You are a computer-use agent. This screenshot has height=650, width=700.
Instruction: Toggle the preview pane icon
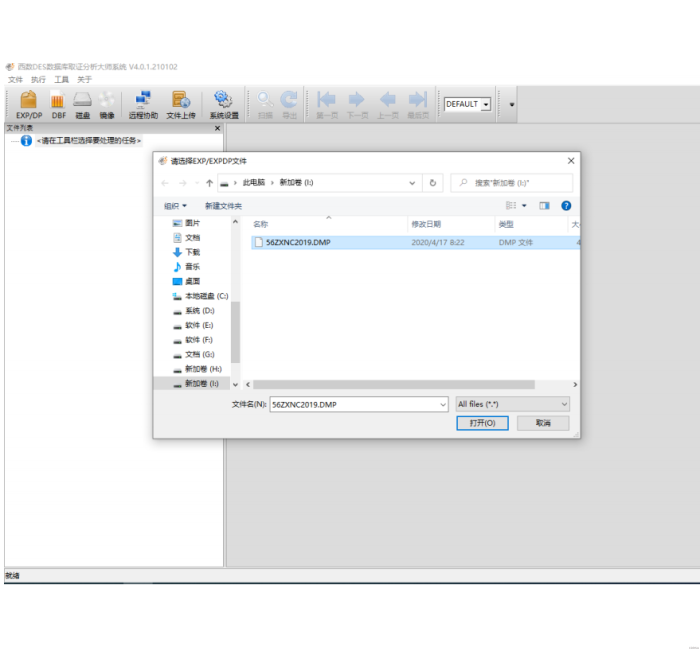click(x=544, y=205)
